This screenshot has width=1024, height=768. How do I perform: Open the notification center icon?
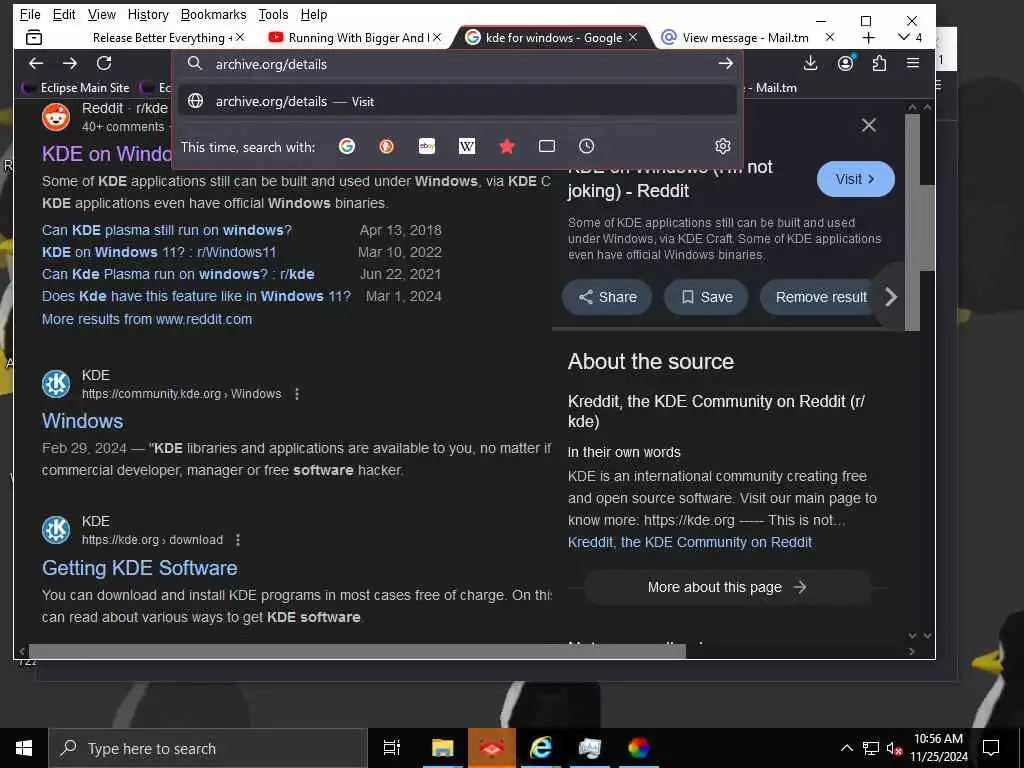click(991, 748)
